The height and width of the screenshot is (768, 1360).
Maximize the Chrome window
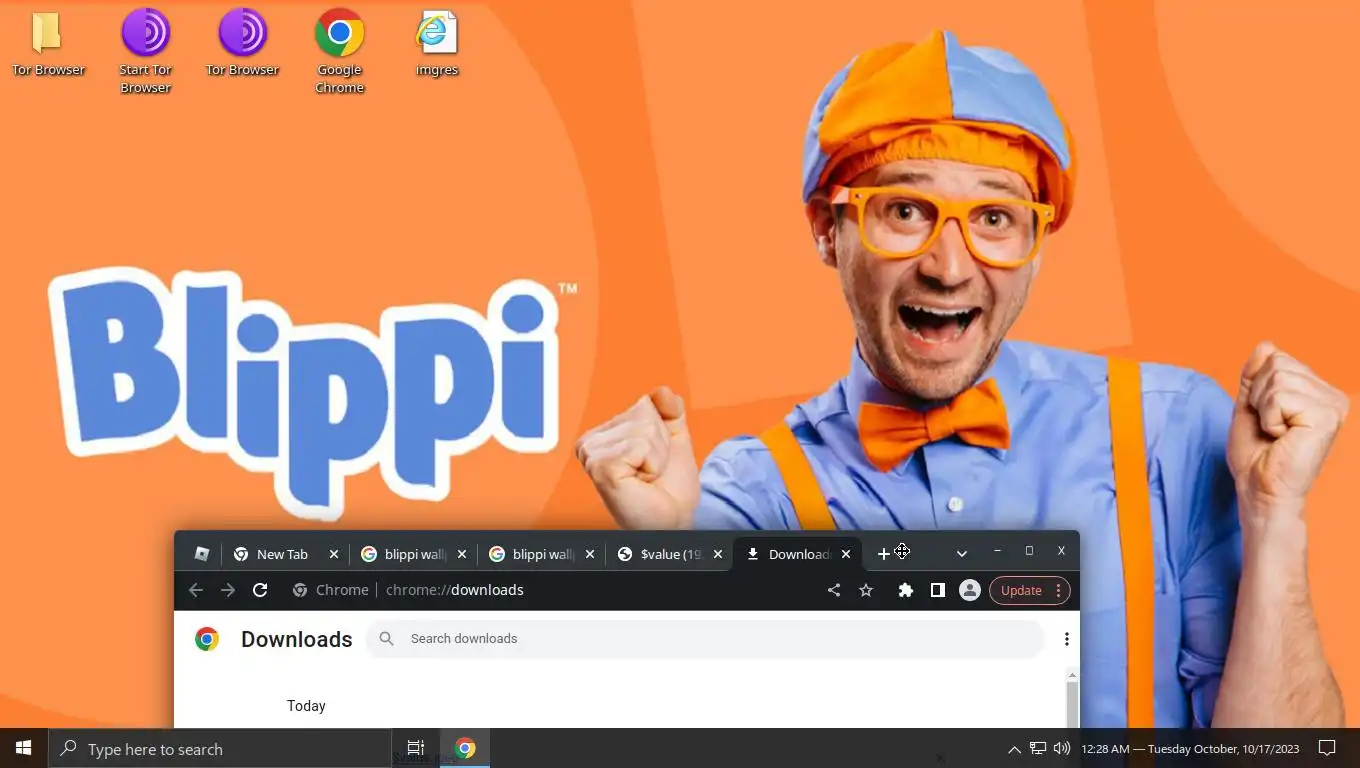[1029, 551]
